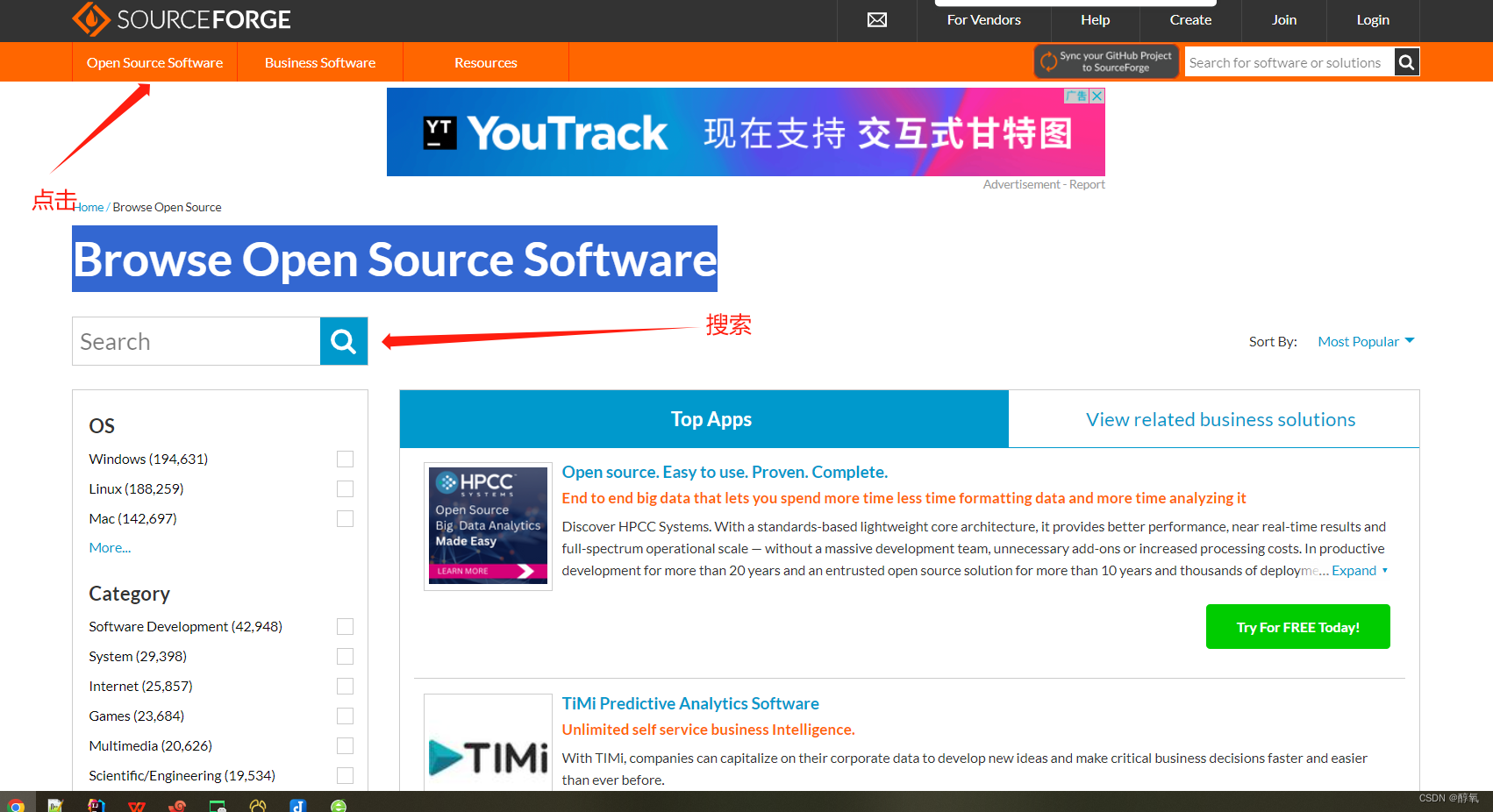The image size is (1493, 812).
Task: Focus the header 'Search for software or solutions' field
Action: coord(1289,62)
